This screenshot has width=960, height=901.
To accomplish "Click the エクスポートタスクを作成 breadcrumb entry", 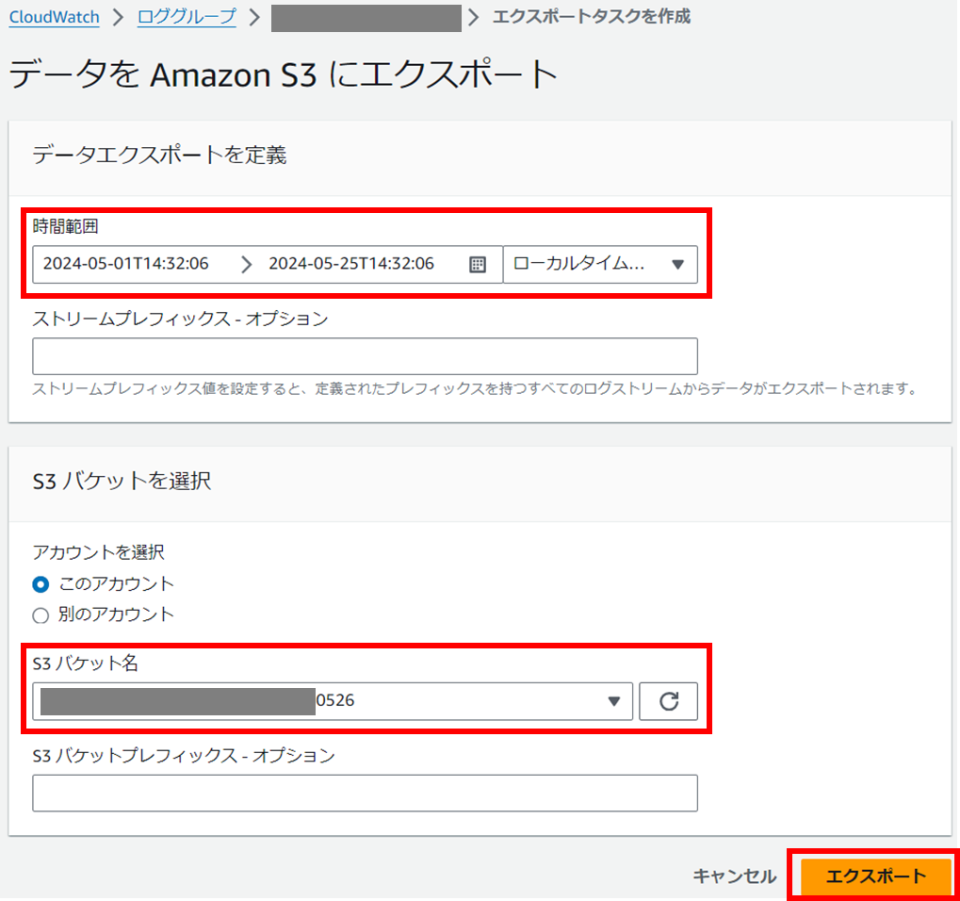I will click(594, 17).
